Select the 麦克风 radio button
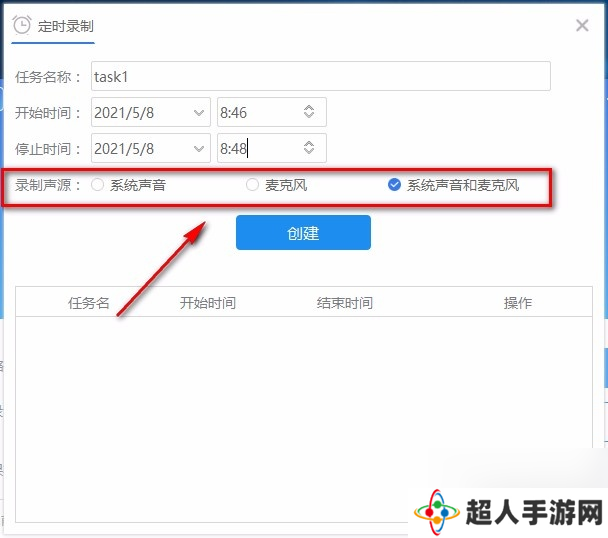This screenshot has width=608, height=538. click(252, 185)
